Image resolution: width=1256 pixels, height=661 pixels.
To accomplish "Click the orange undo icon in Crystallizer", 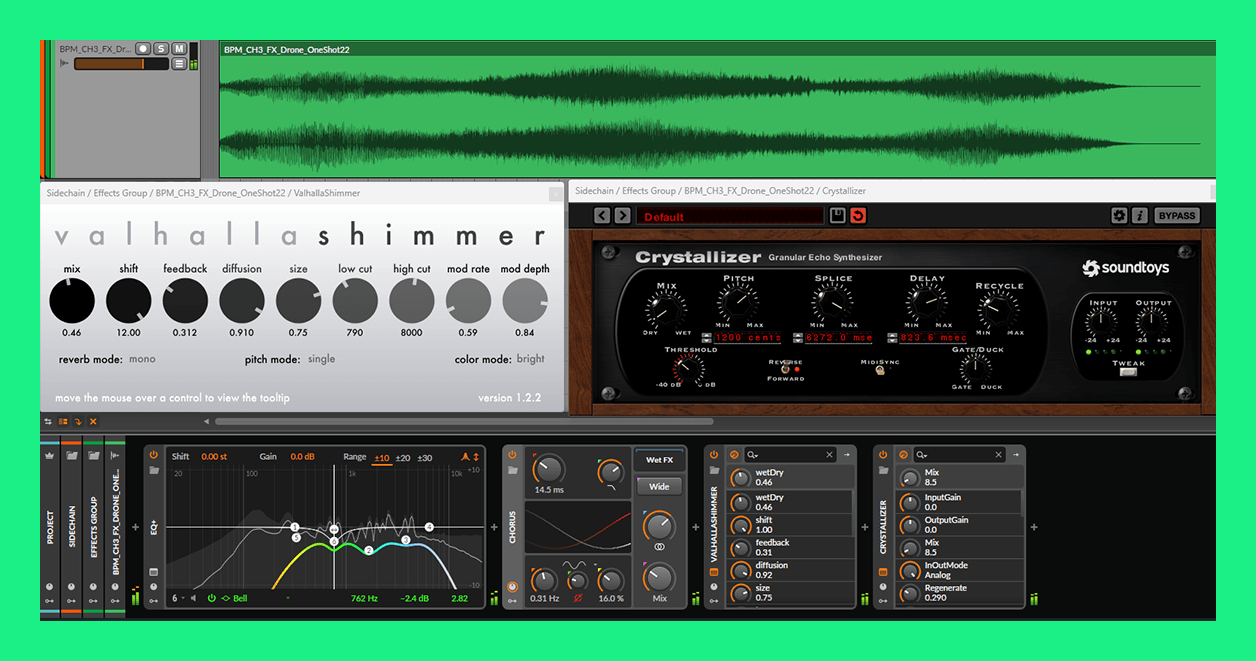I will click(858, 216).
